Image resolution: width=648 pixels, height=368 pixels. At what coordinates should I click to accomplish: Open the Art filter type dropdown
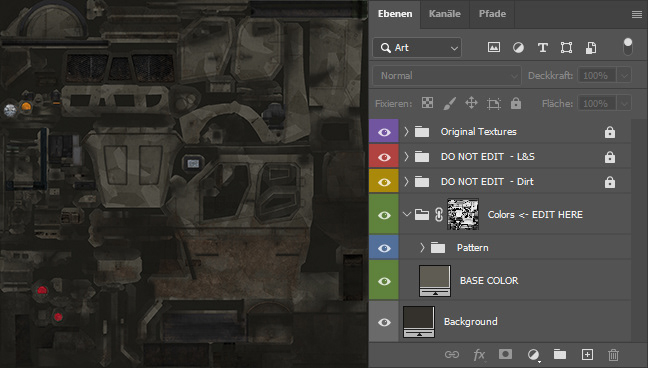(x=417, y=48)
